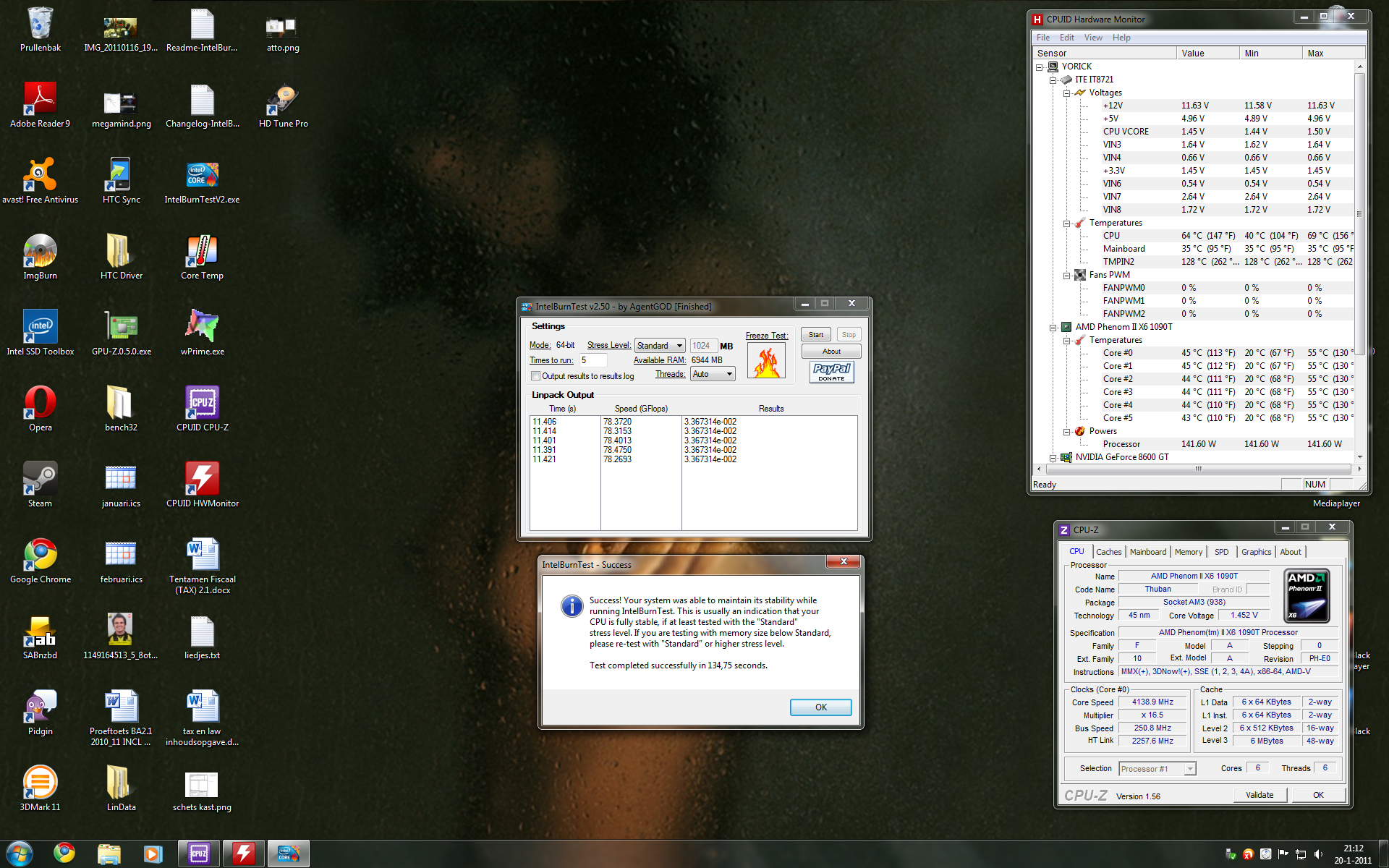This screenshot has width=1389, height=868.
Task: Open Adobe Reader 9 desktop shortcut
Action: [x=41, y=105]
